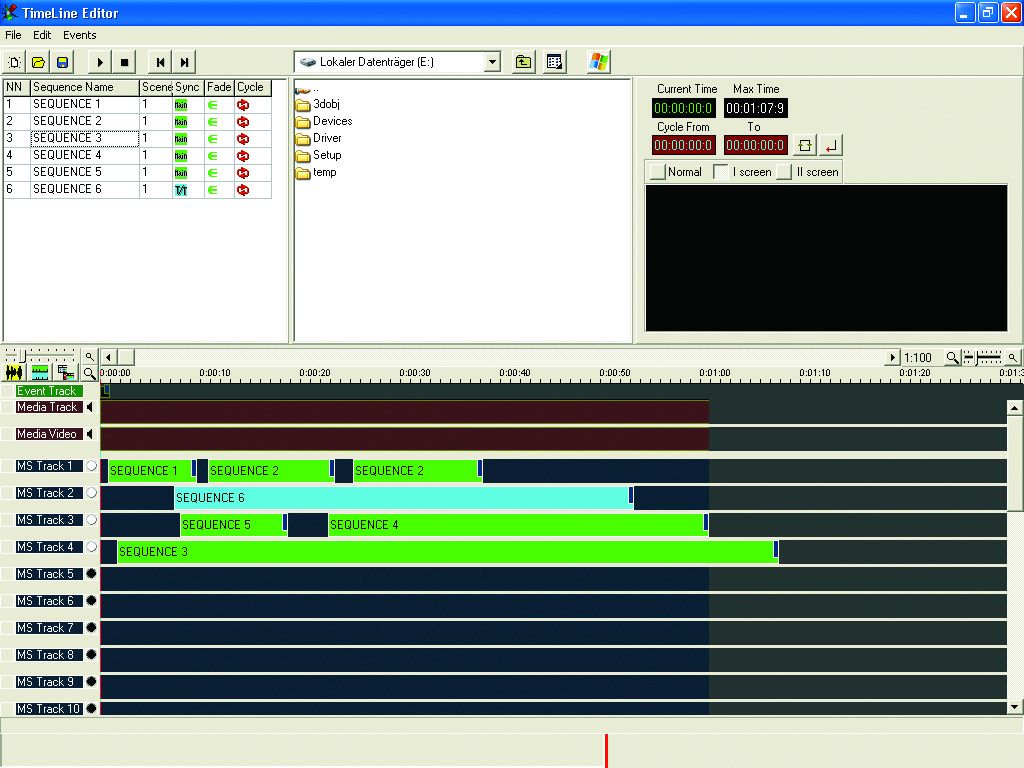
Task: Click the New file toolbar icon
Action: click(x=14, y=63)
